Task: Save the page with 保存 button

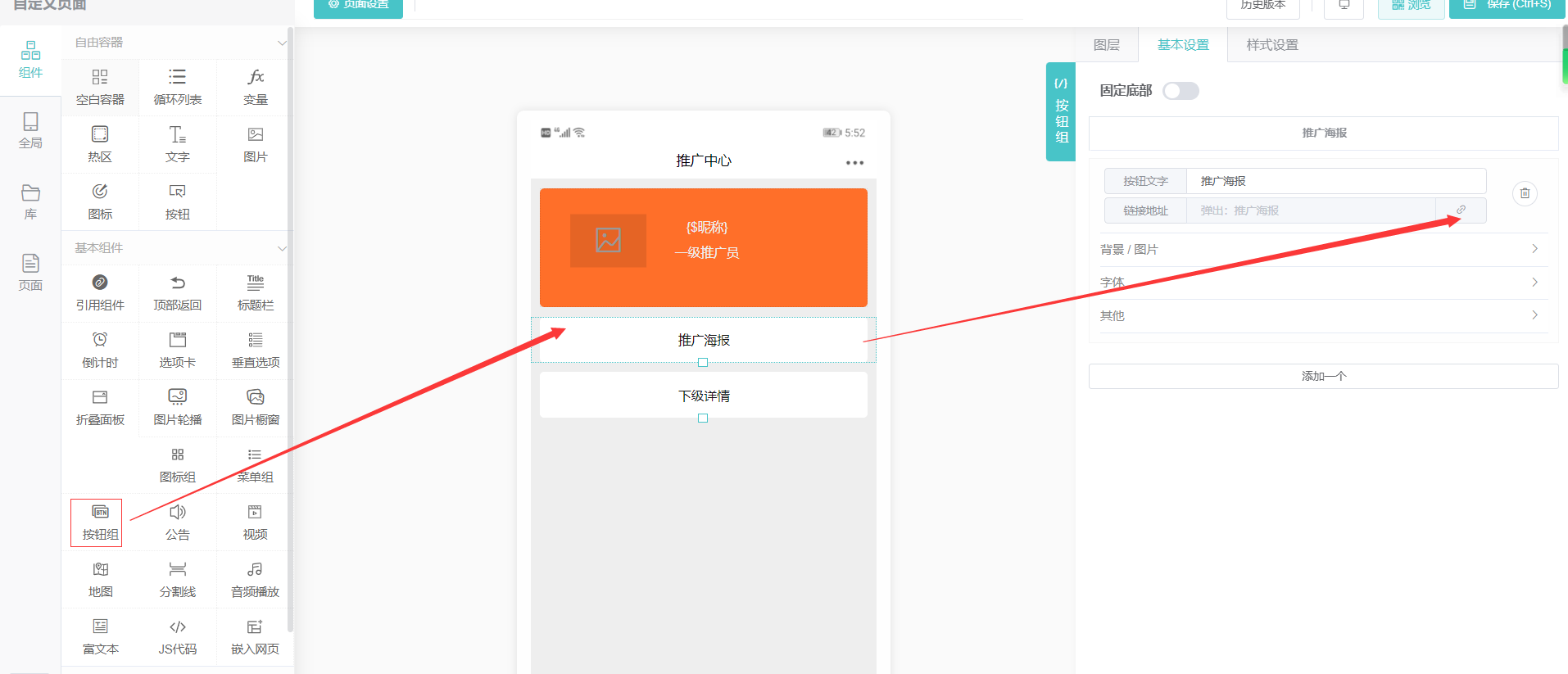Action: pos(1507,6)
